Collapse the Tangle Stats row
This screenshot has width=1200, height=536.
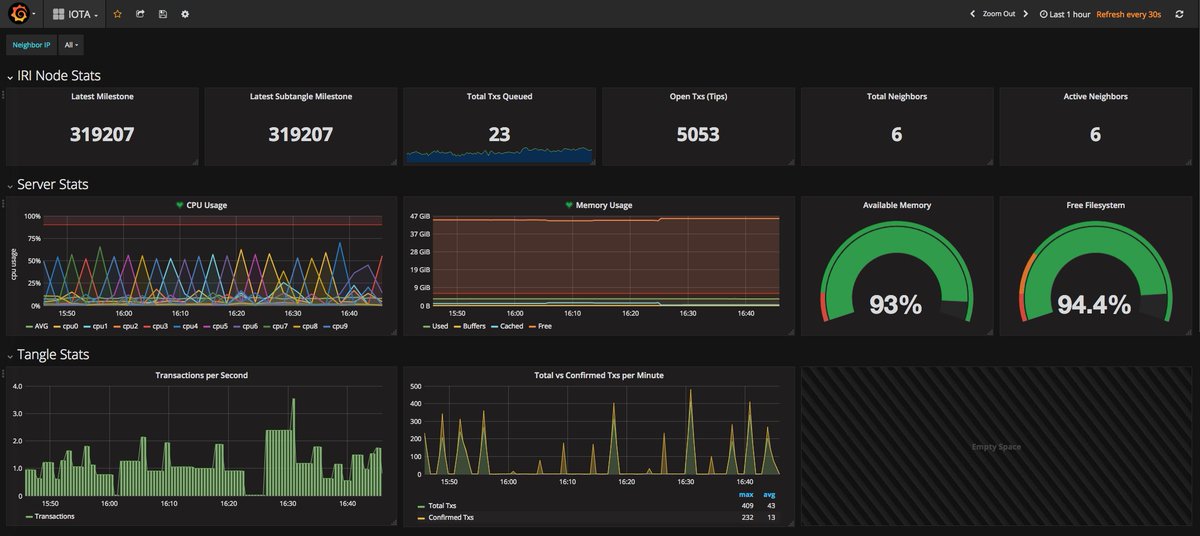(x=48, y=355)
